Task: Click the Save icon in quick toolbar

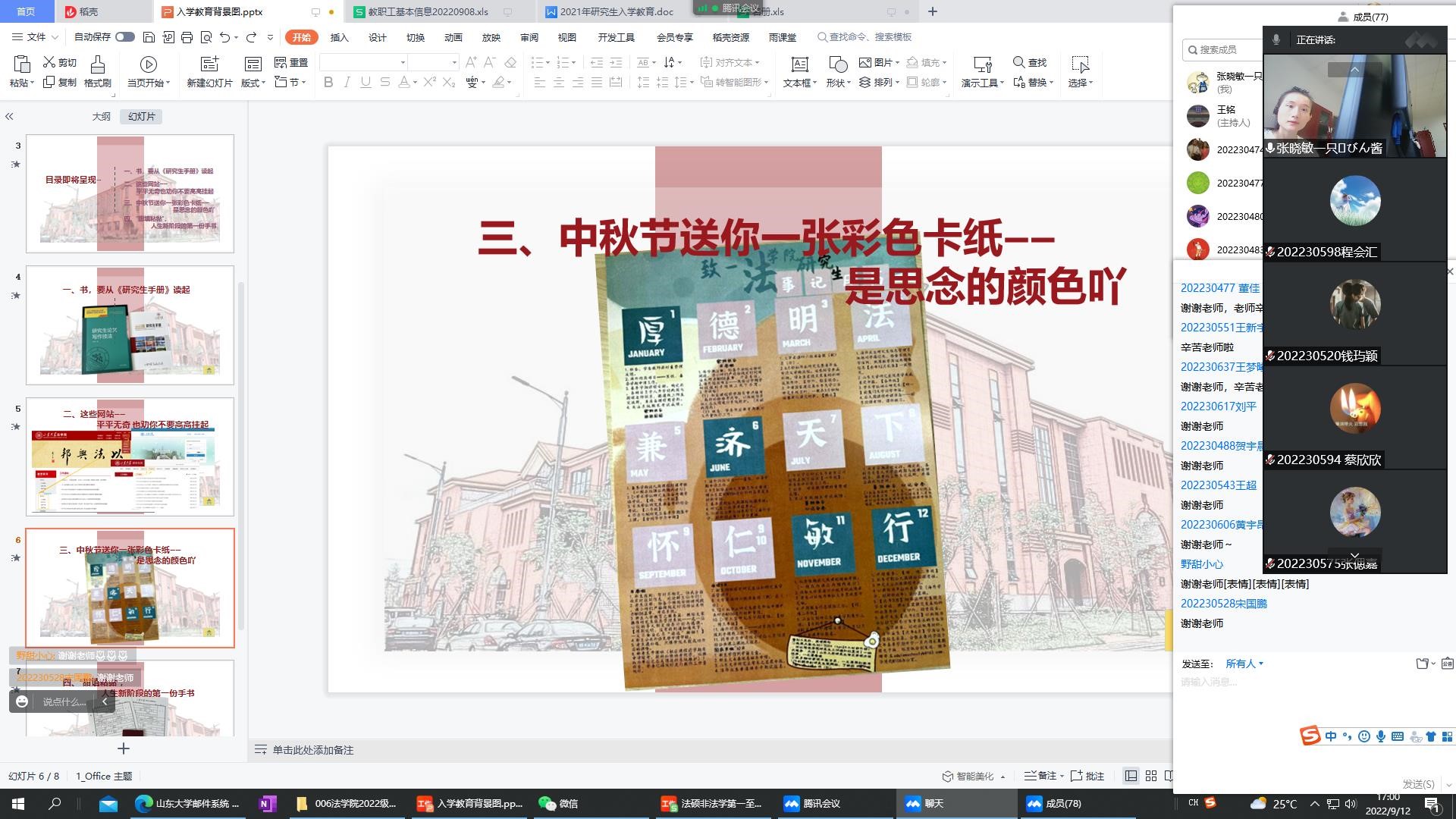Action: 149,37
